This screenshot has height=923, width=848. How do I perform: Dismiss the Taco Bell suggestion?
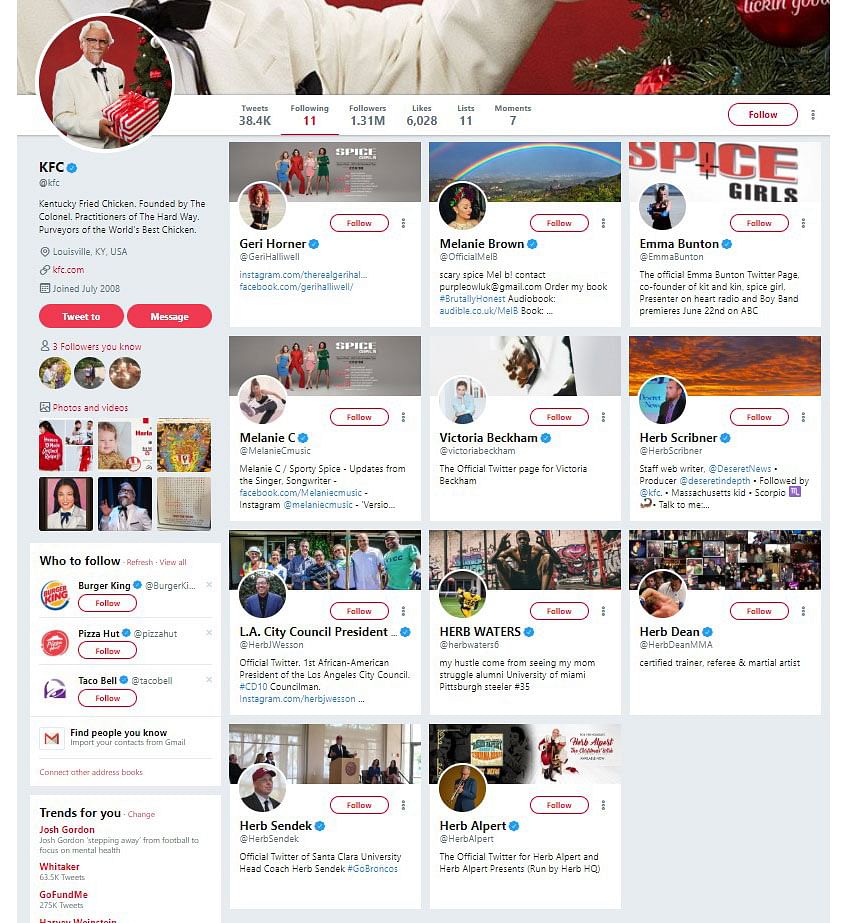click(209, 680)
